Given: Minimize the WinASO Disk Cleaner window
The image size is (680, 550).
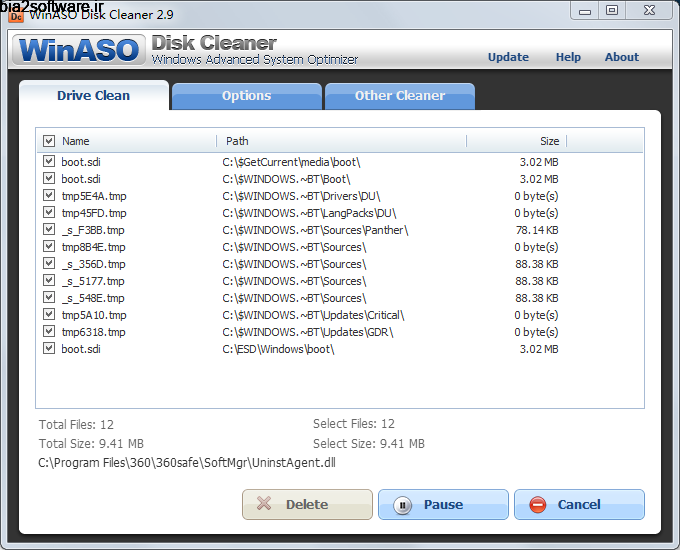Looking at the screenshot, I should [585, 11].
